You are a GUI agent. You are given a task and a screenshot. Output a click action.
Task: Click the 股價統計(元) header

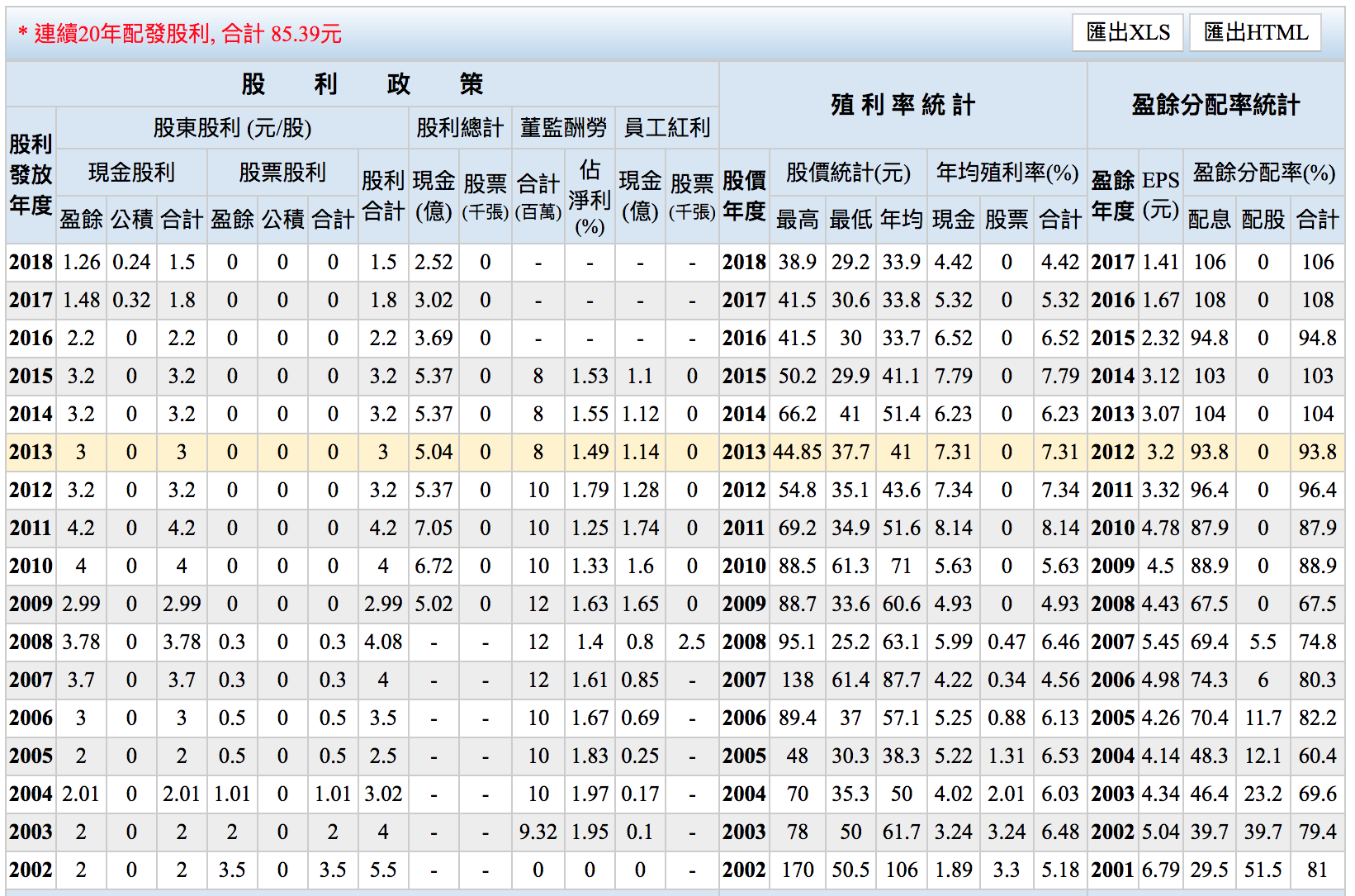[x=848, y=173]
